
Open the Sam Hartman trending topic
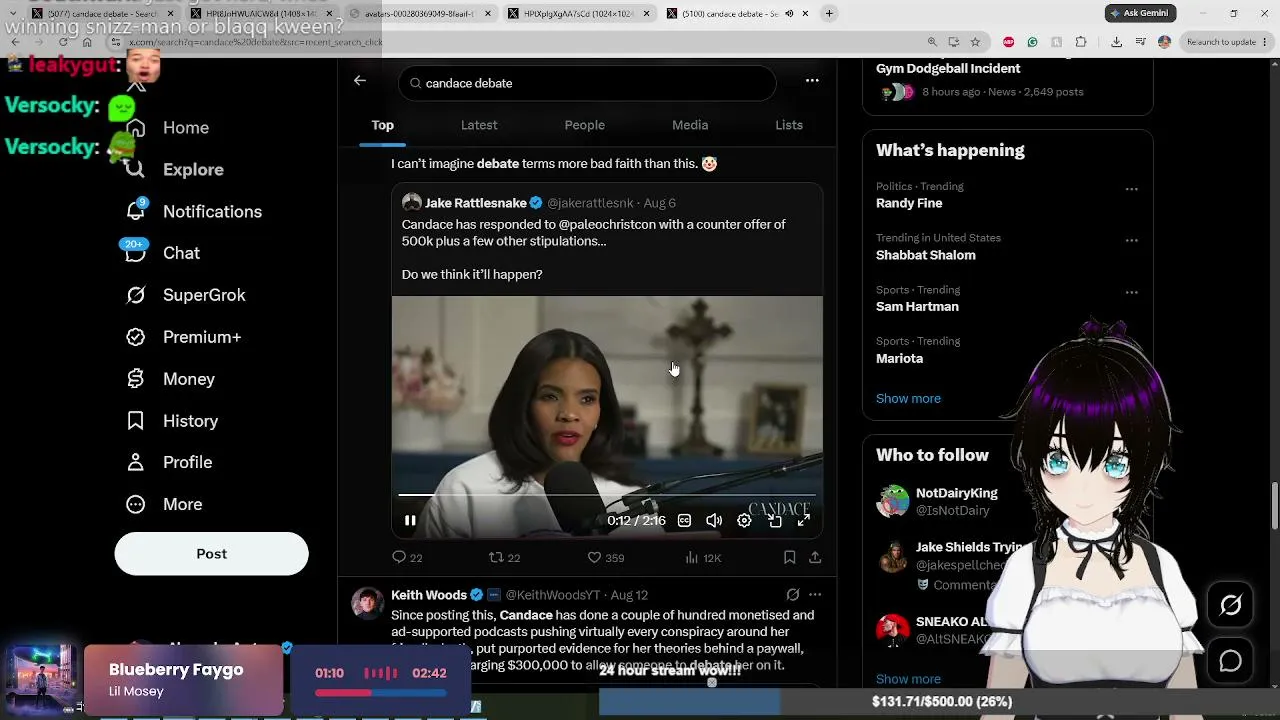point(917,307)
